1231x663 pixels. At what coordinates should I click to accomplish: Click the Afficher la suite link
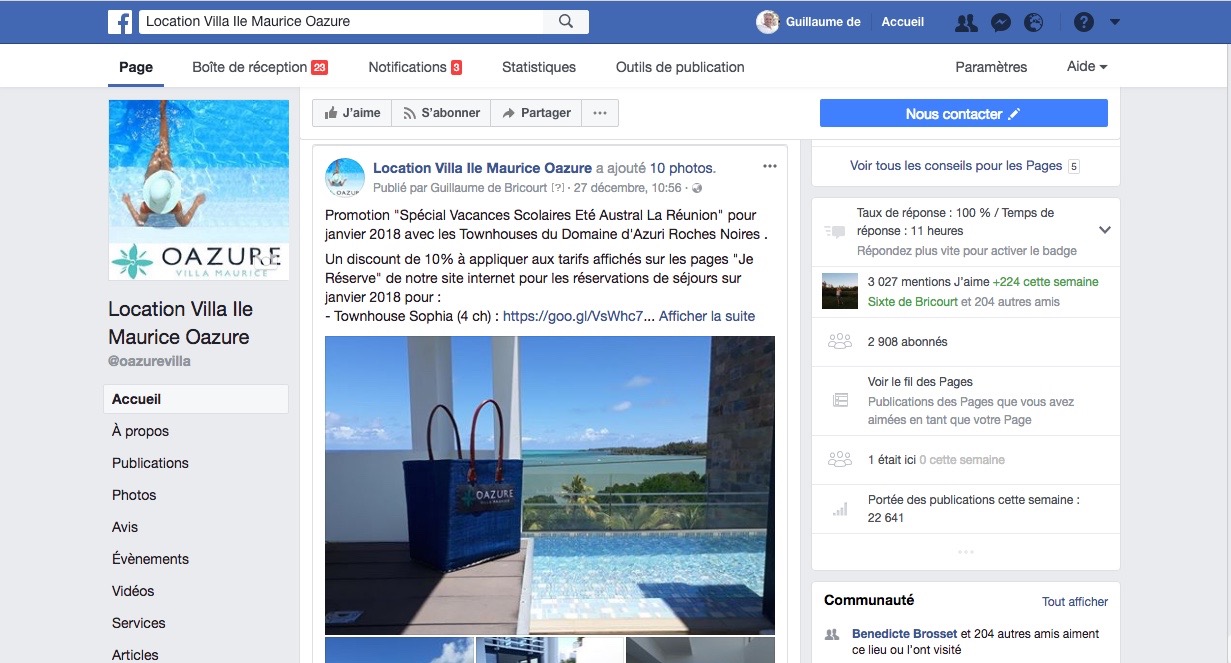(x=706, y=316)
